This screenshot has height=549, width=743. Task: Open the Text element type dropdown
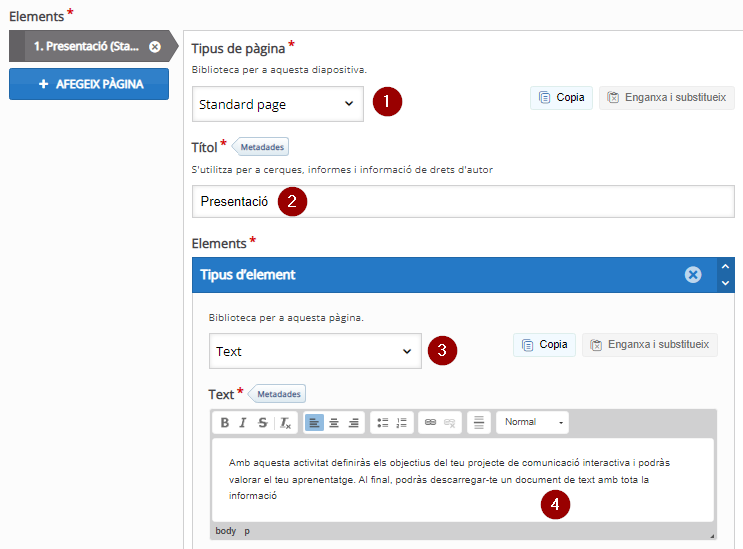[315, 351]
